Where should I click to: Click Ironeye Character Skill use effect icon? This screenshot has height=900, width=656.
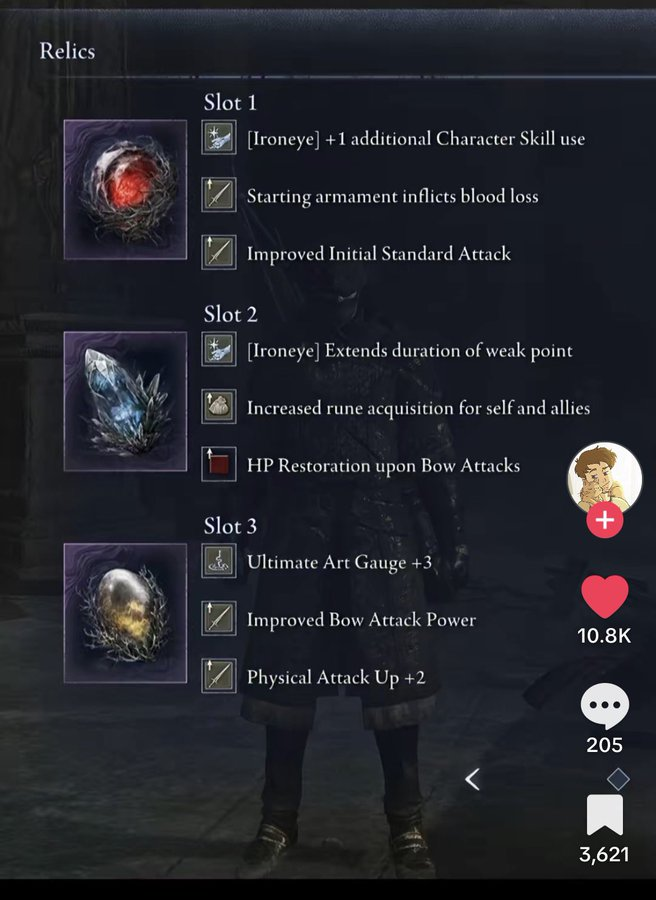click(219, 137)
